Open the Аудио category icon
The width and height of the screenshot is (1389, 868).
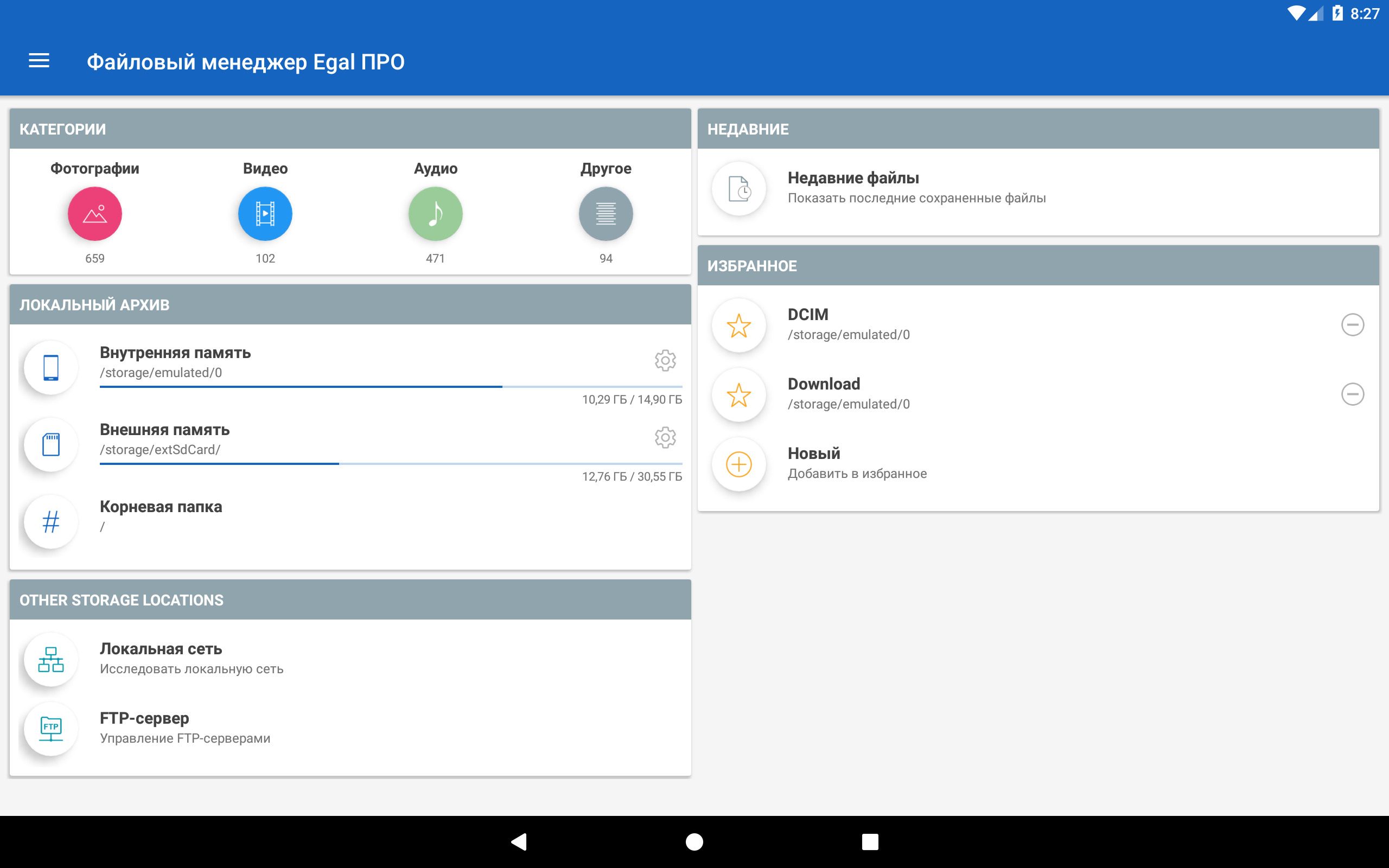click(x=435, y=214)
